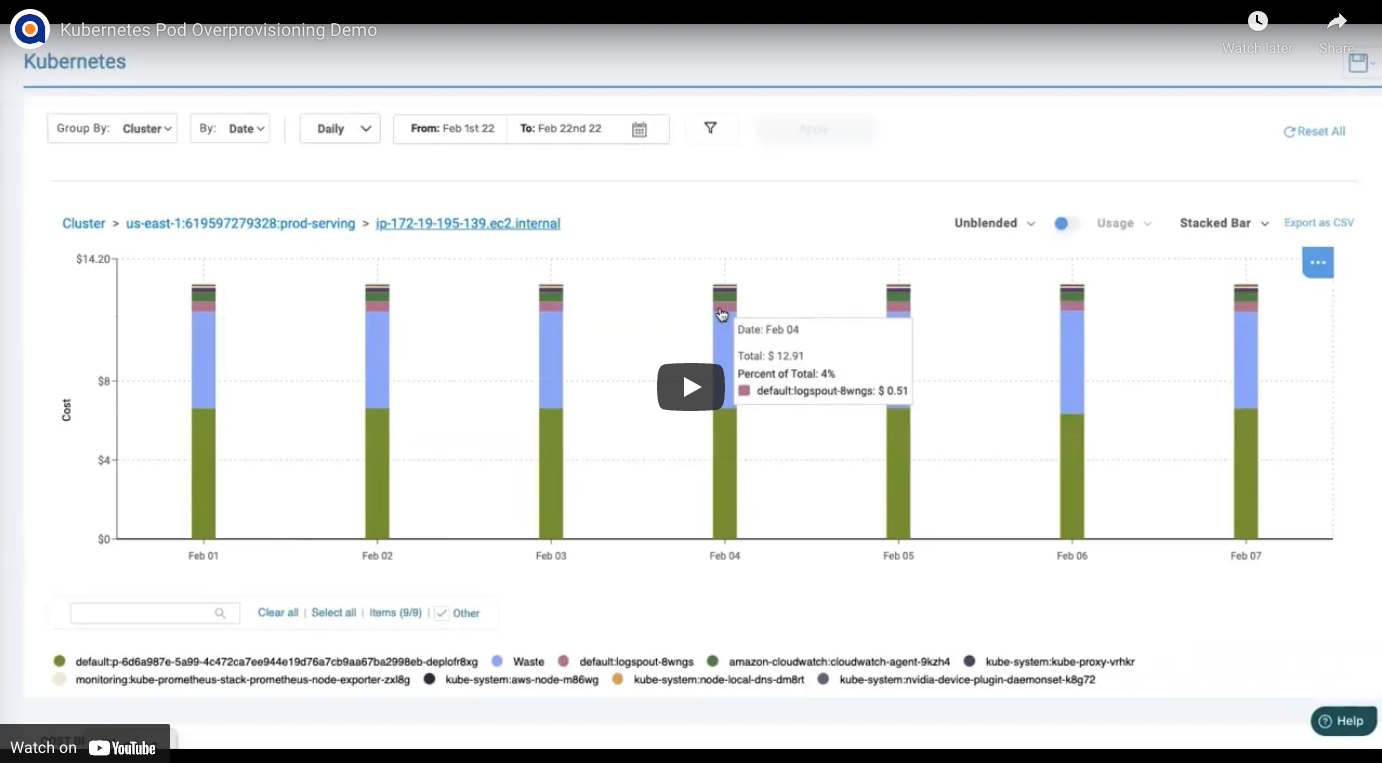Toggle kube-system:nvidia-device-plugin-daemonset-k8g72 legend item

pyautogui.click(x=956, y=680)
